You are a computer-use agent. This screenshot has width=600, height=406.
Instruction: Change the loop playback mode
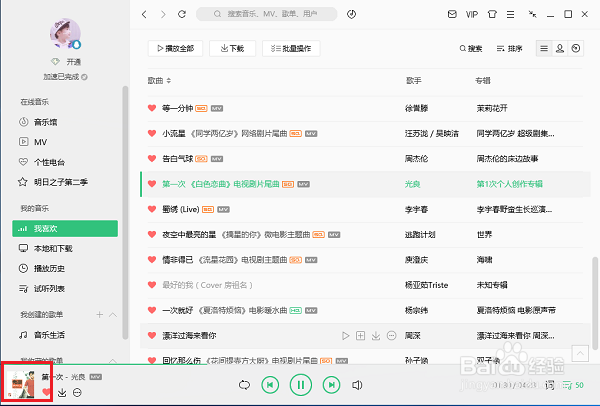coord(244,385)
